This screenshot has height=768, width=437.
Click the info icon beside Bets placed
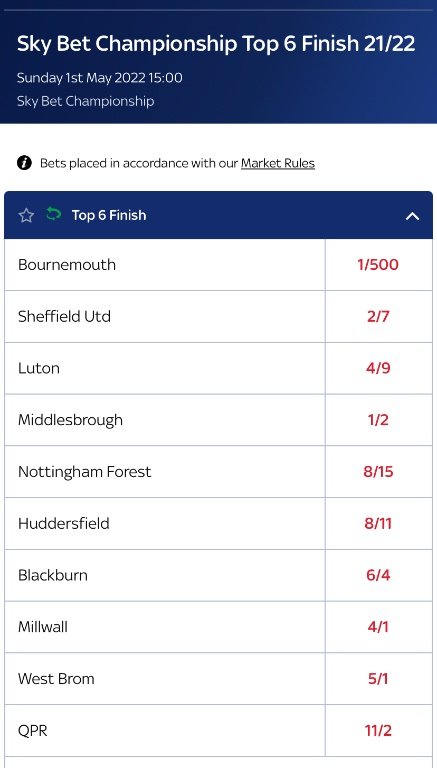pyautogui.click(x=24, y=163)
